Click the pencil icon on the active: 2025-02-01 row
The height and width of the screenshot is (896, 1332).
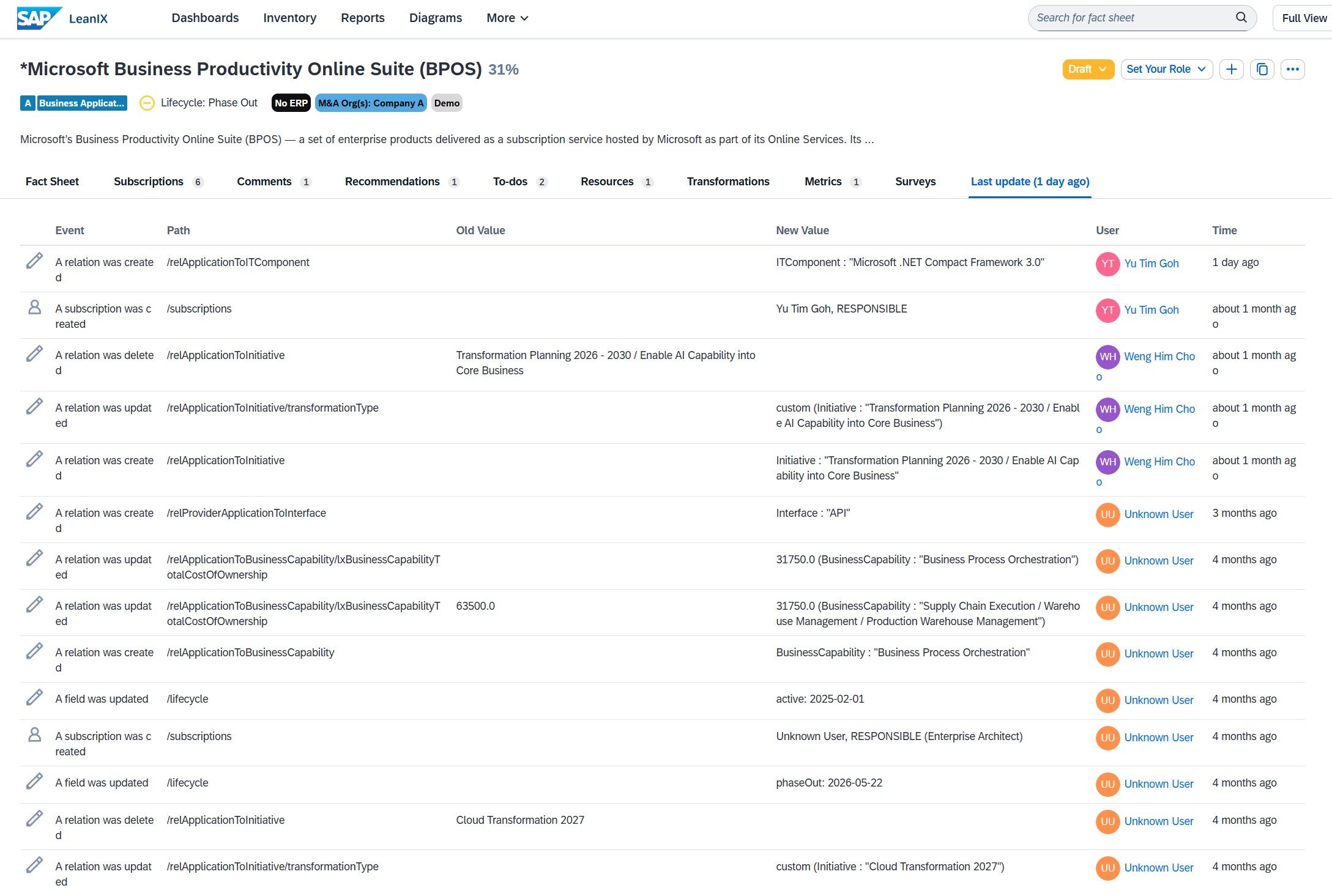click(34, 698)
